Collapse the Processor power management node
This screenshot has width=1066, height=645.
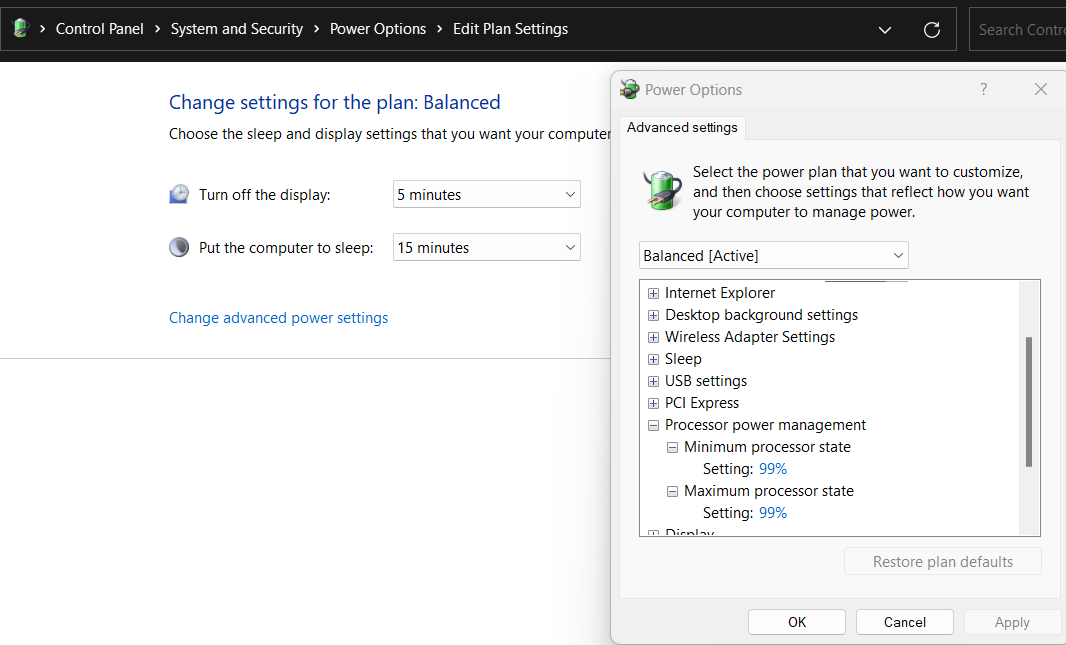pyautogui.click(x=654, y=425)
